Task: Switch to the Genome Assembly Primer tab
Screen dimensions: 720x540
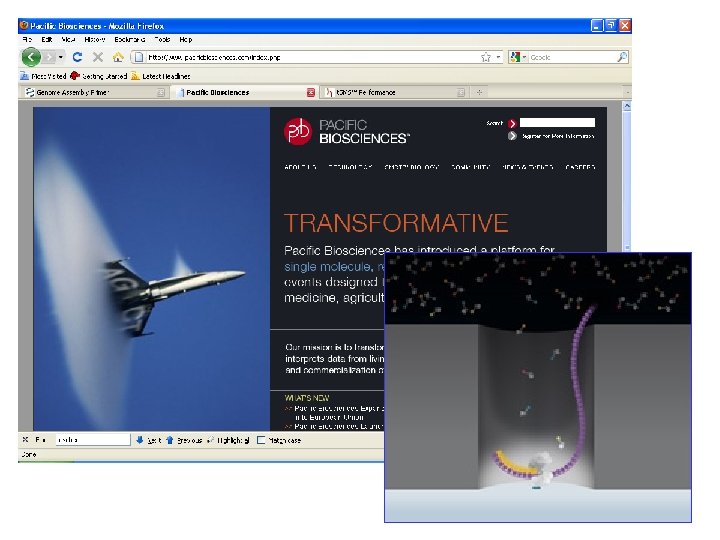Action: [92, 92]
